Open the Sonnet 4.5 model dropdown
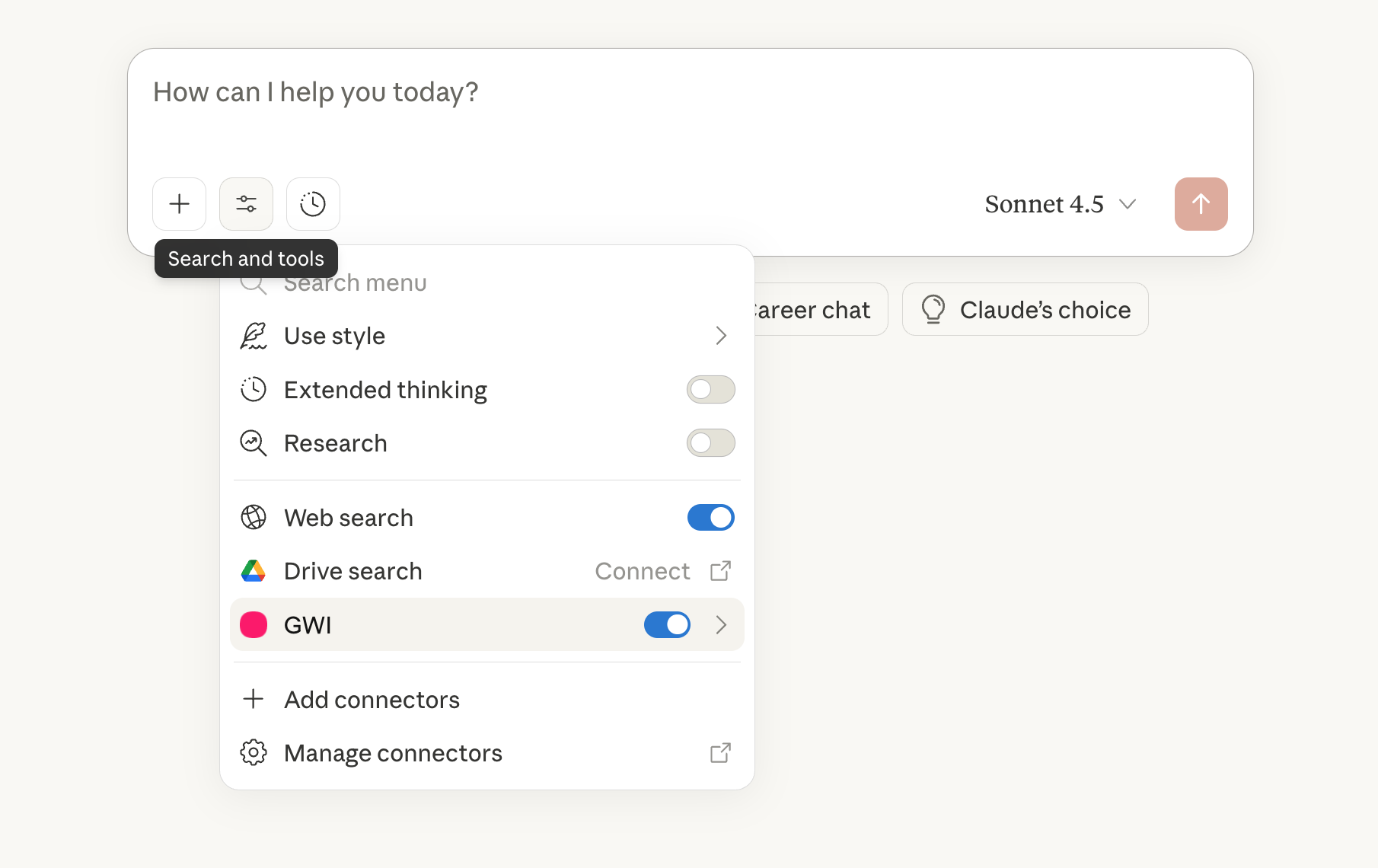The height and width of the screenshot is (868, 1378). (x=1060, y=204)
